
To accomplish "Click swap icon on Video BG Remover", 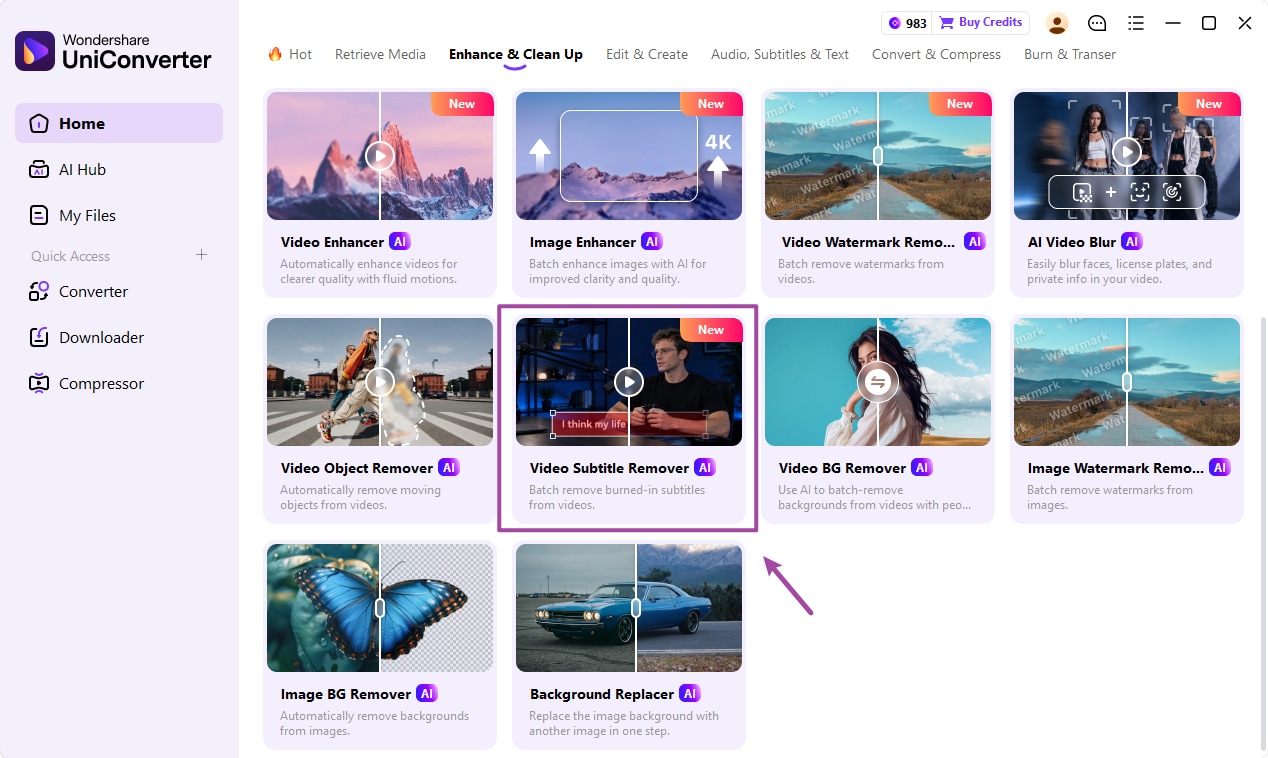I will 878,381.
